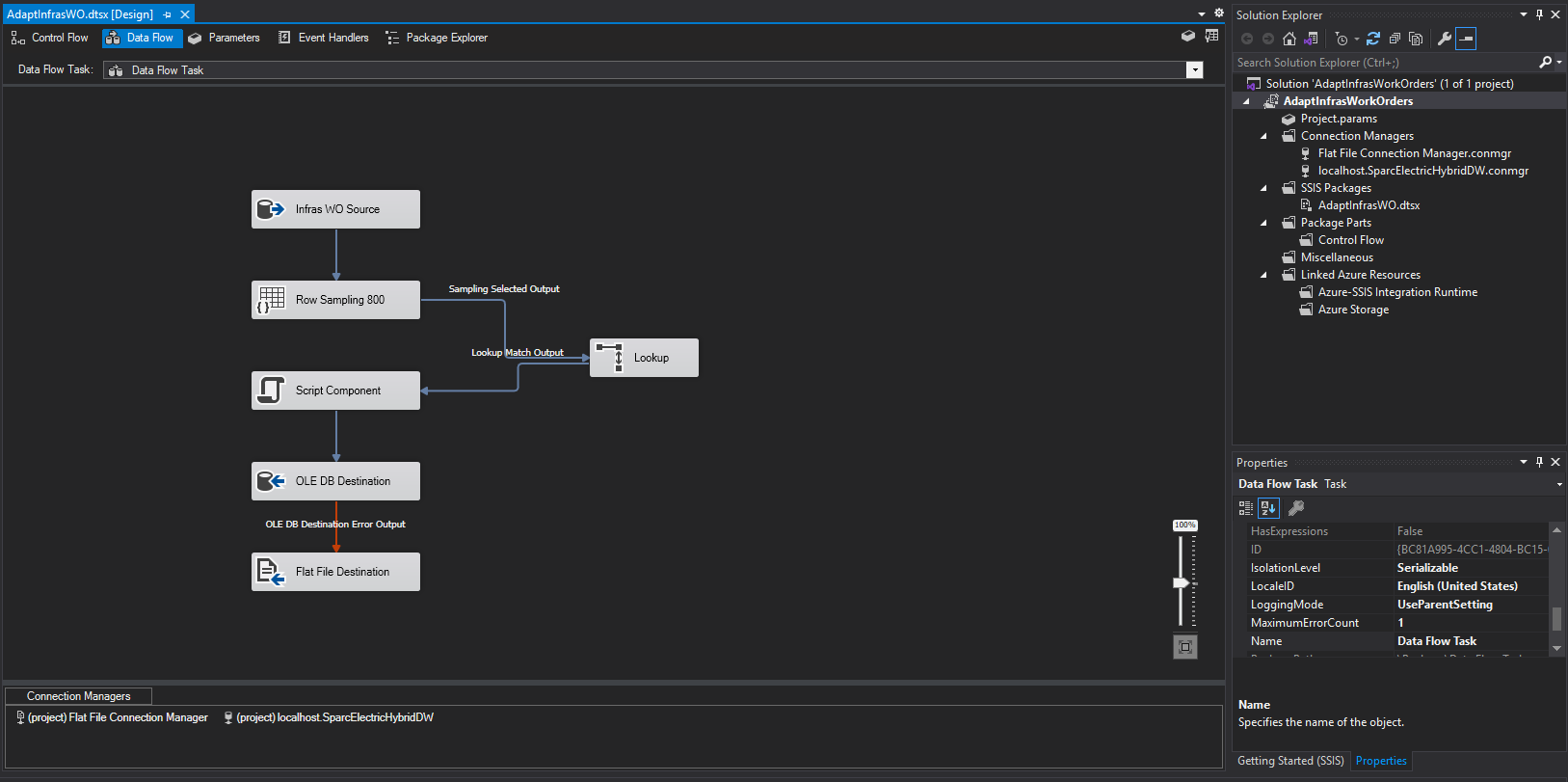
Task: Click the project localhost.SparcElectricHybridDW connection entry
Action: pos(329,717)
